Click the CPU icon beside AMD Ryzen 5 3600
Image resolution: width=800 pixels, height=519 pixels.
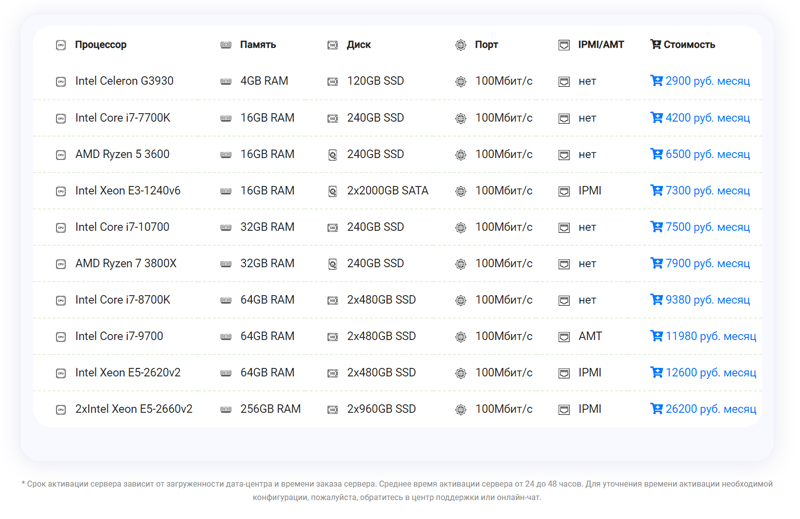(x=61, y=155)
